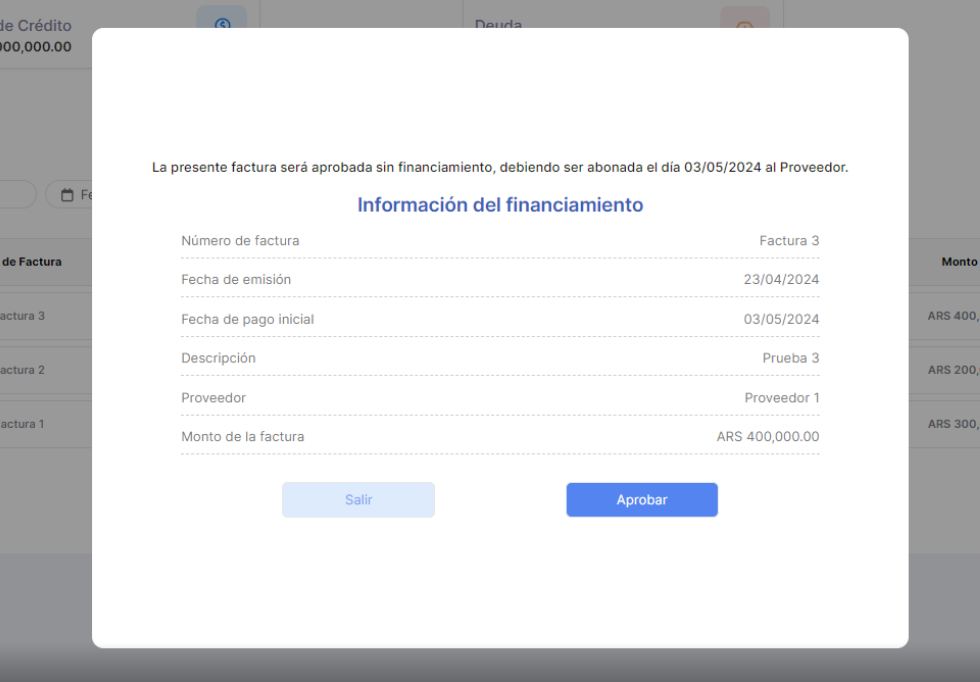This screenshot has height=682, width=980.
Task: Click the Monto column header
Action: pos(958,262)
